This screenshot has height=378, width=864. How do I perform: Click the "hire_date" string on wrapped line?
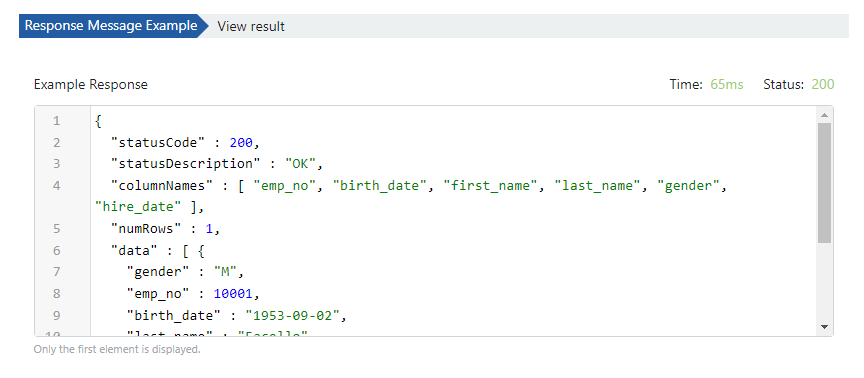(138, 207)
